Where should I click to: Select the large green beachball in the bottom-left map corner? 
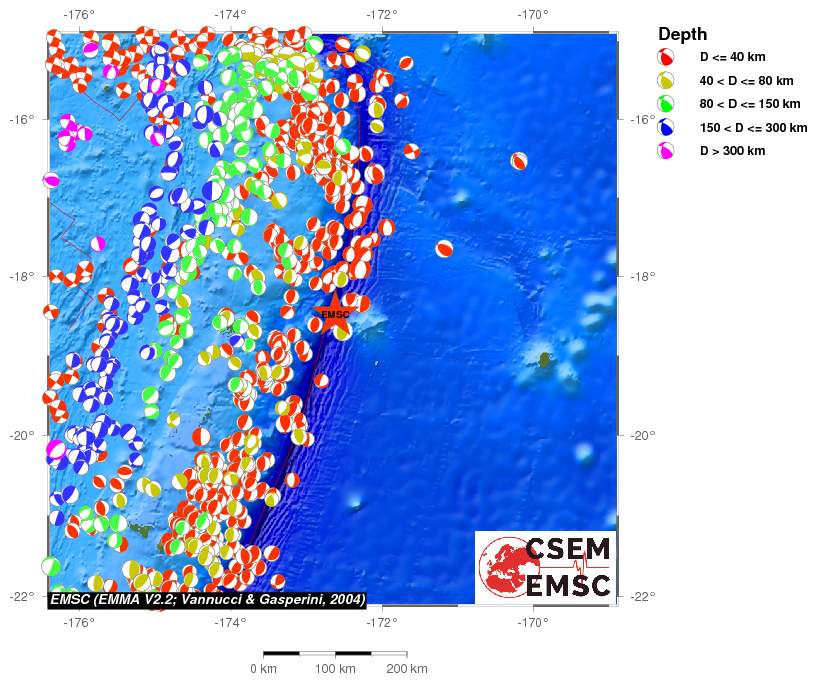click(x=51, y=566)
